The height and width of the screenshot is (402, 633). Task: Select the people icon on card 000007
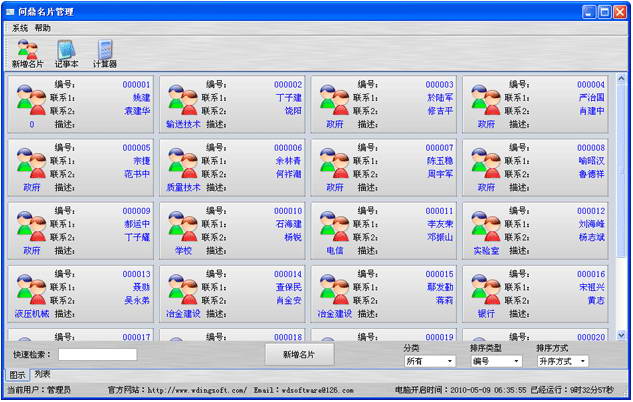pos(334,163)
